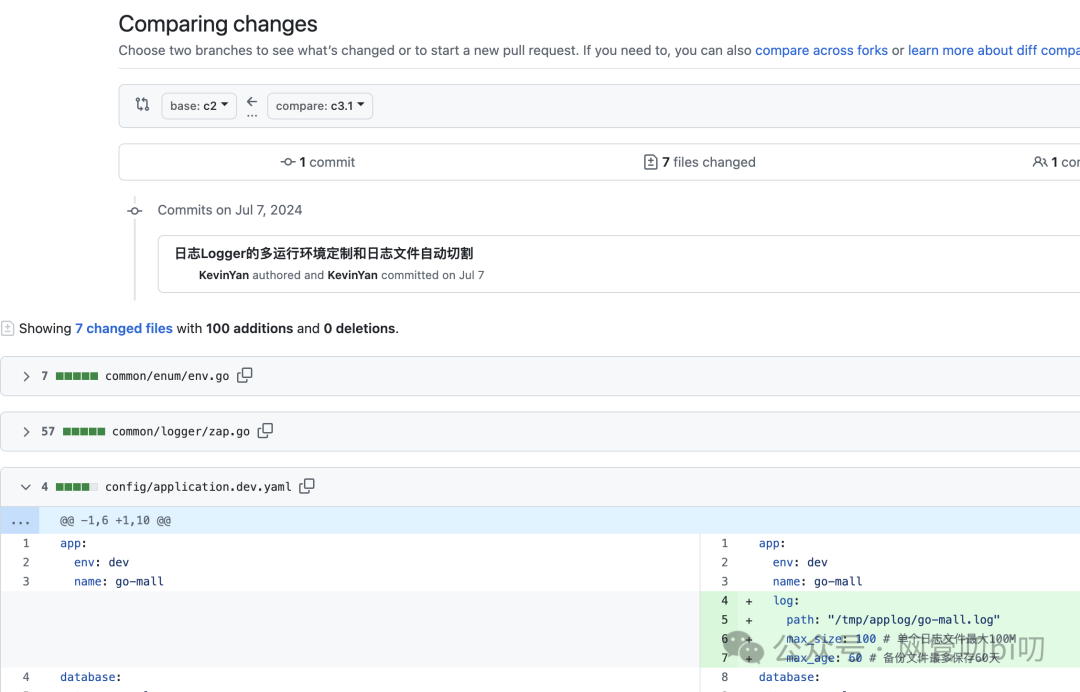
Task: Open the base: c2 branch dropdown
Action: pyautogui.click(x=199, y=106)
